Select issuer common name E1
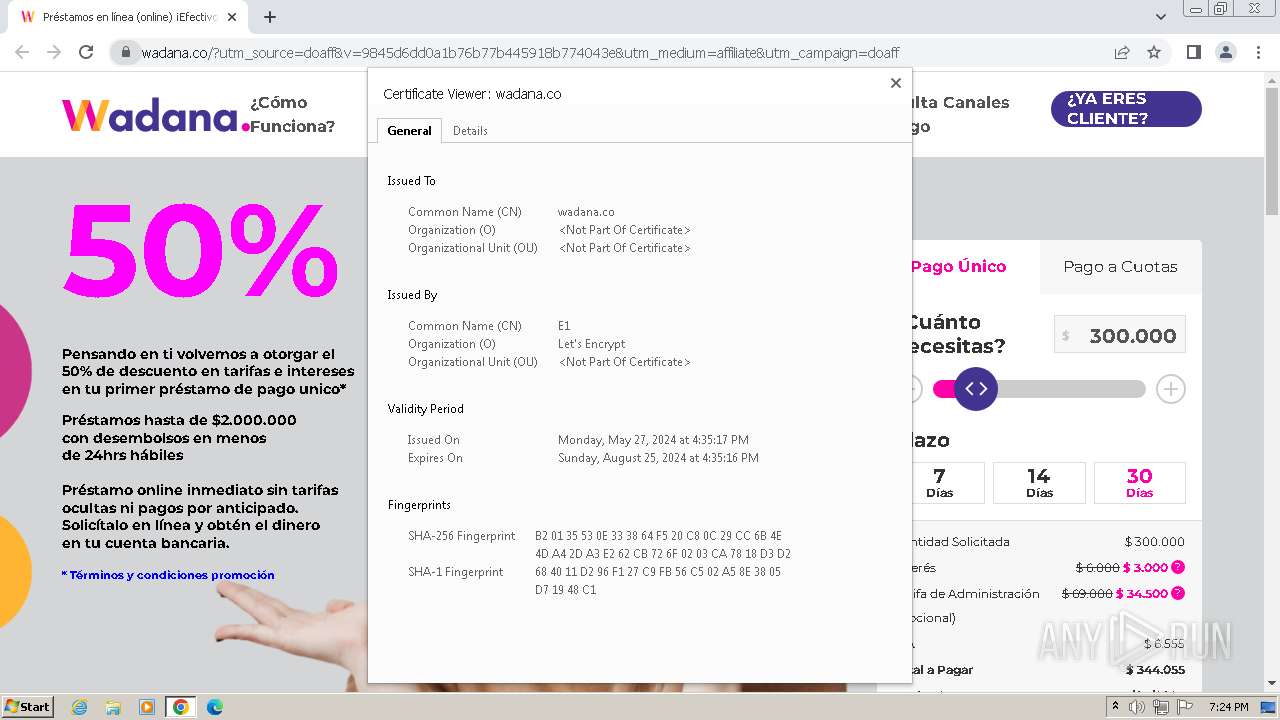The width and height of the screenshot is (1280, 720). (564, 326)
